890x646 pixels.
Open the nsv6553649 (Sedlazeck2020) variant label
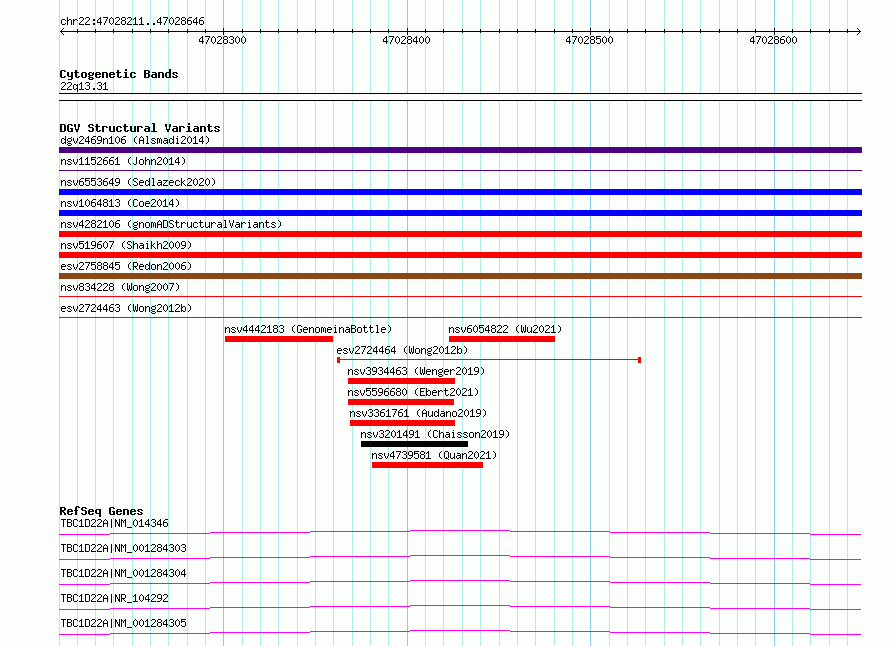click(x=138, y=182)
